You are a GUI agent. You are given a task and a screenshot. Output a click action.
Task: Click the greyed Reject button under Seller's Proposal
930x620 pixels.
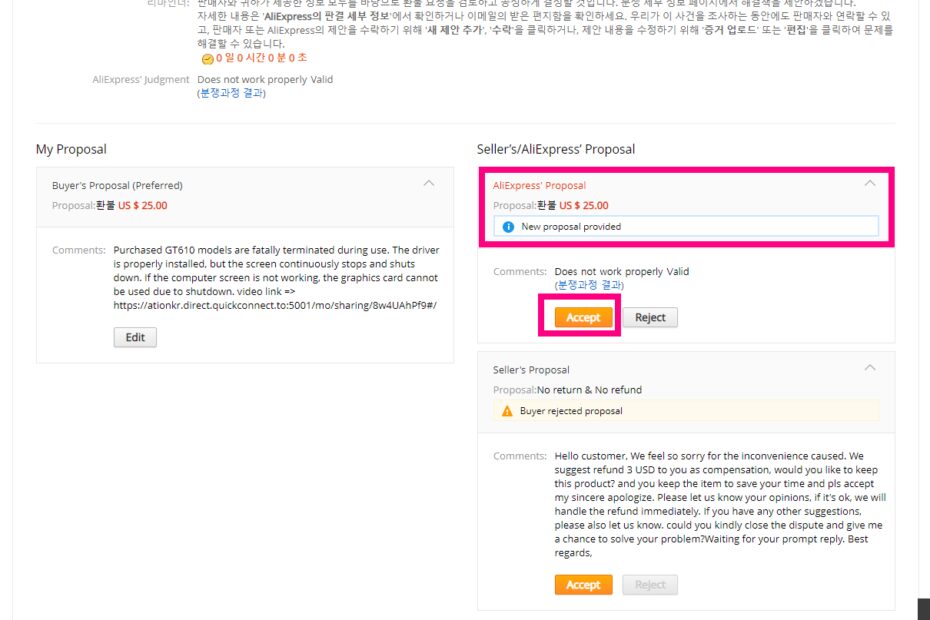[650, 585]
